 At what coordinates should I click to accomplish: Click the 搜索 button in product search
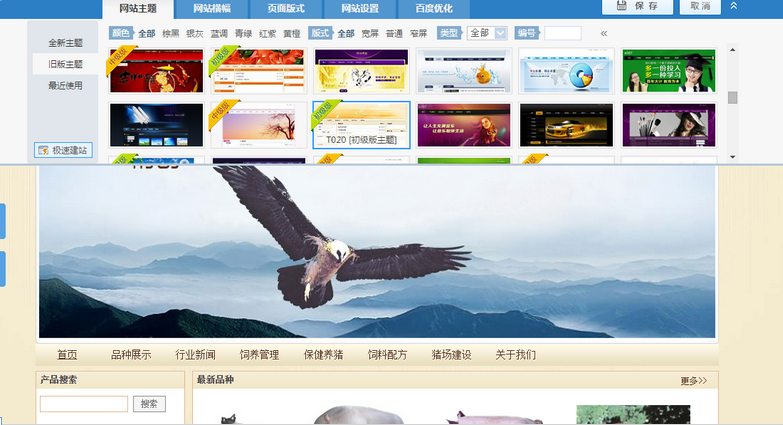(149, 404)
